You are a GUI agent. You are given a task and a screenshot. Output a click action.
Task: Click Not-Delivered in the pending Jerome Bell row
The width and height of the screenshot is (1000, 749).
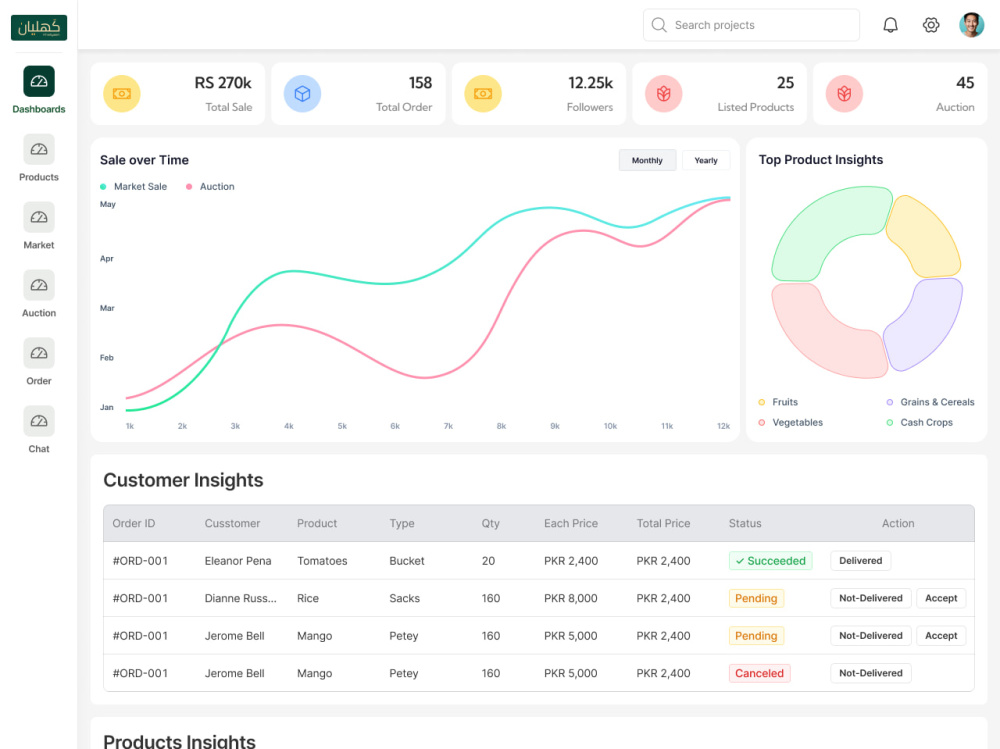tap(871, 636)
